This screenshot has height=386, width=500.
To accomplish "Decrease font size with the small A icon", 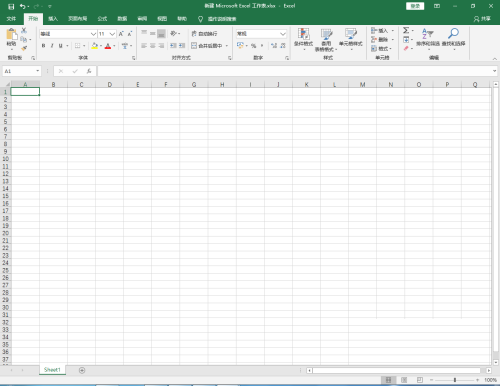I will [130, 34].
